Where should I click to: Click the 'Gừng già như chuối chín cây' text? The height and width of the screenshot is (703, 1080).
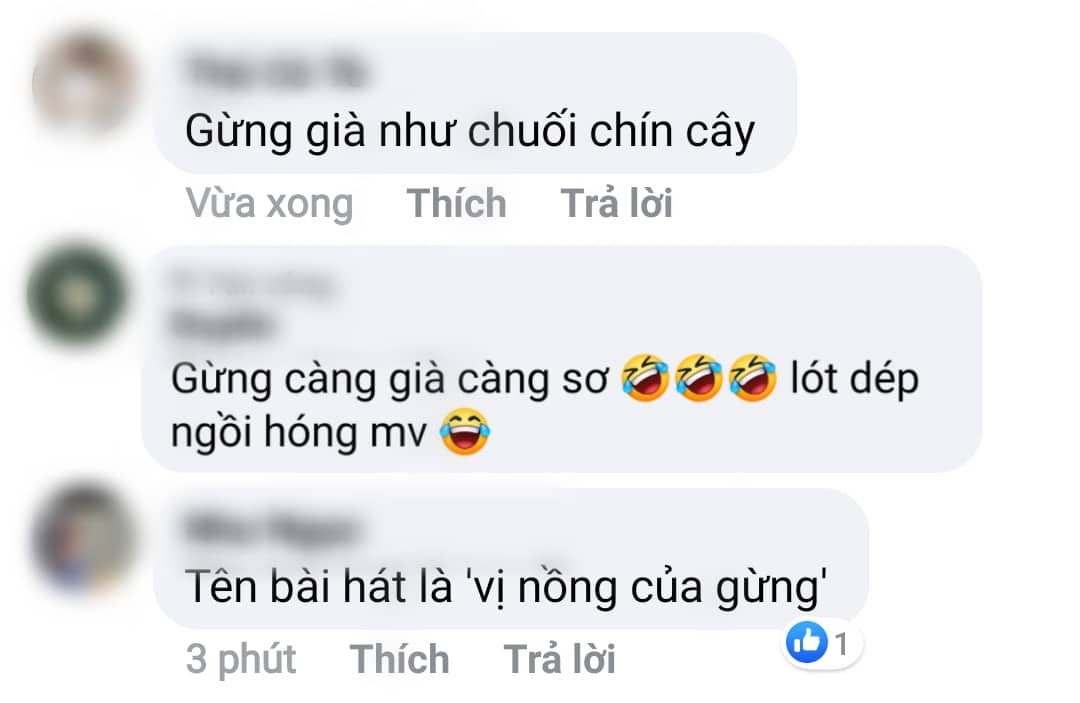pos(470,131)
